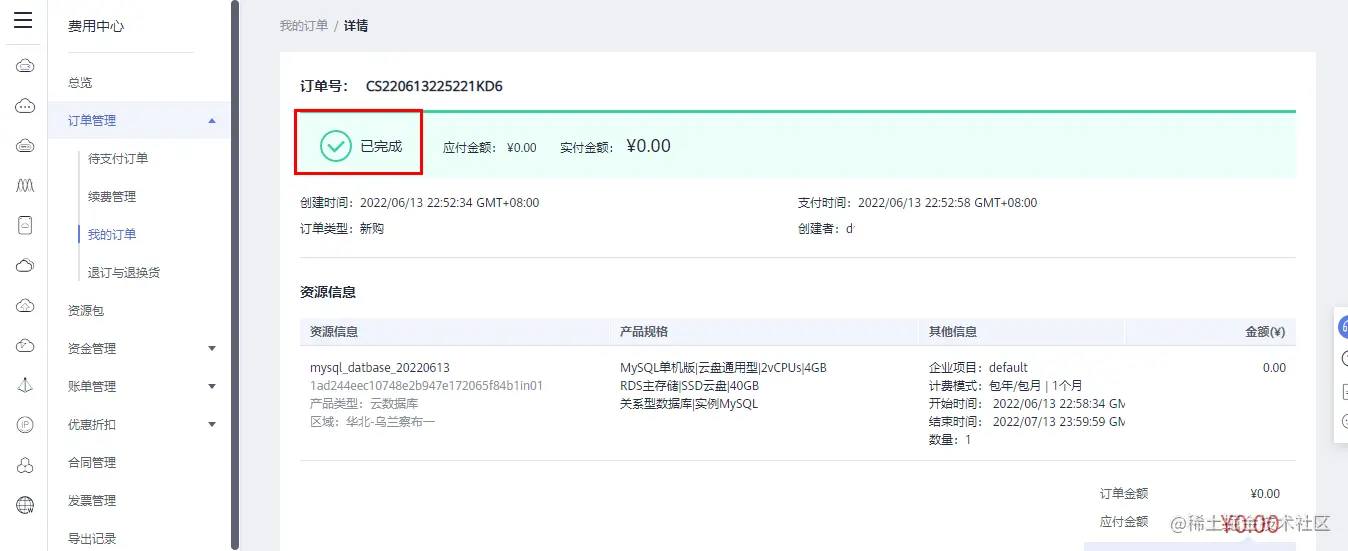Open 续费管理 submenu item

tap(112, 197)
